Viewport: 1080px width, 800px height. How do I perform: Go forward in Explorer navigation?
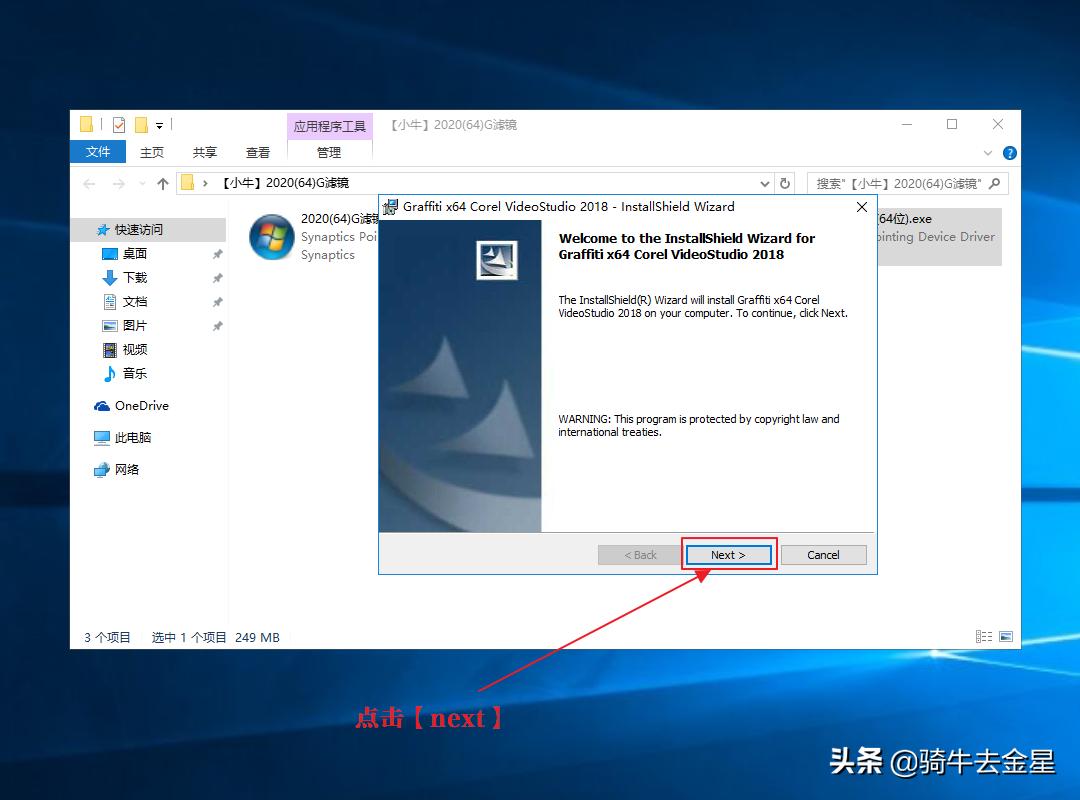click(x=118, y=183)
